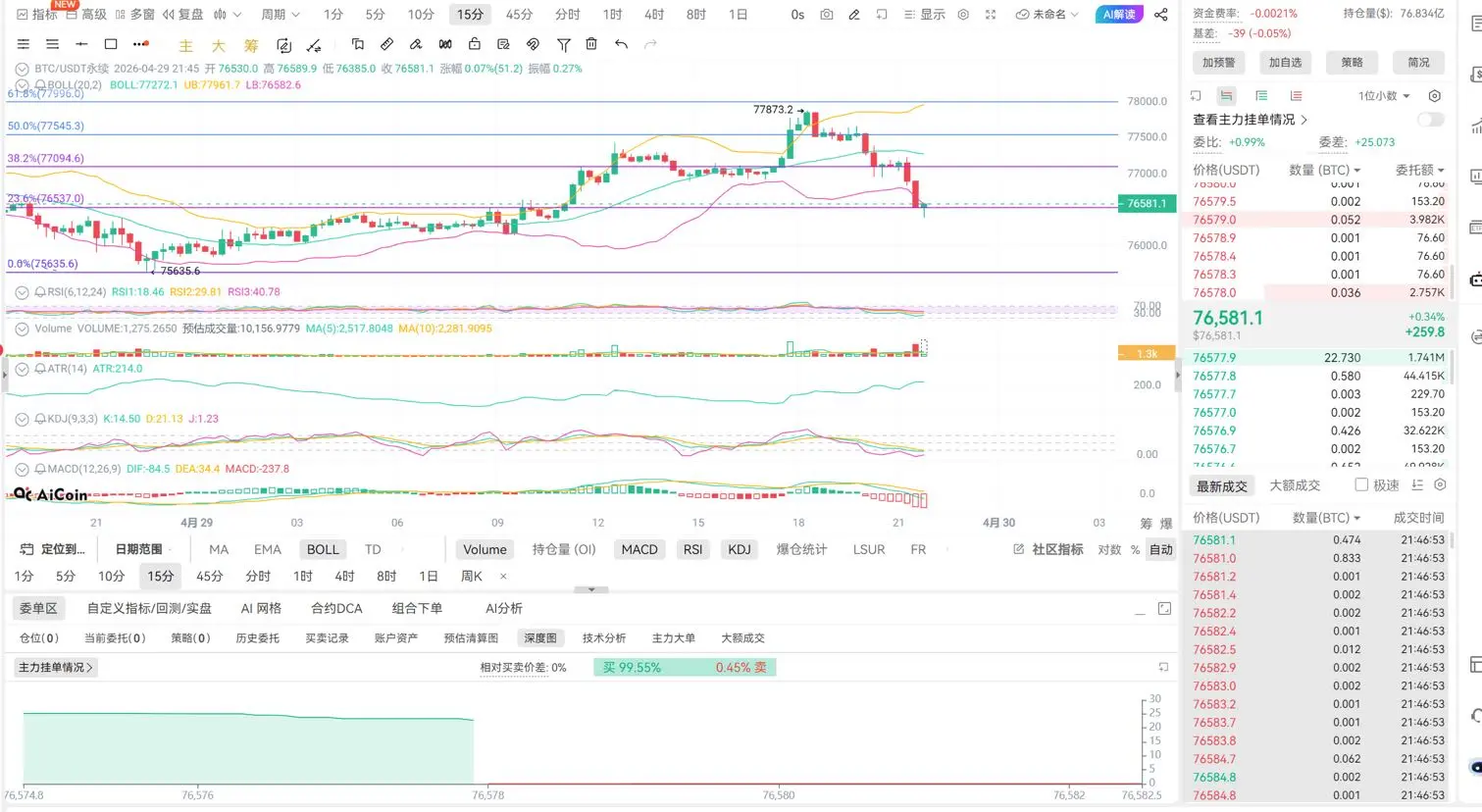
Task: Click the trash can delete-drawings icon
Action: (x=591, y=44)
